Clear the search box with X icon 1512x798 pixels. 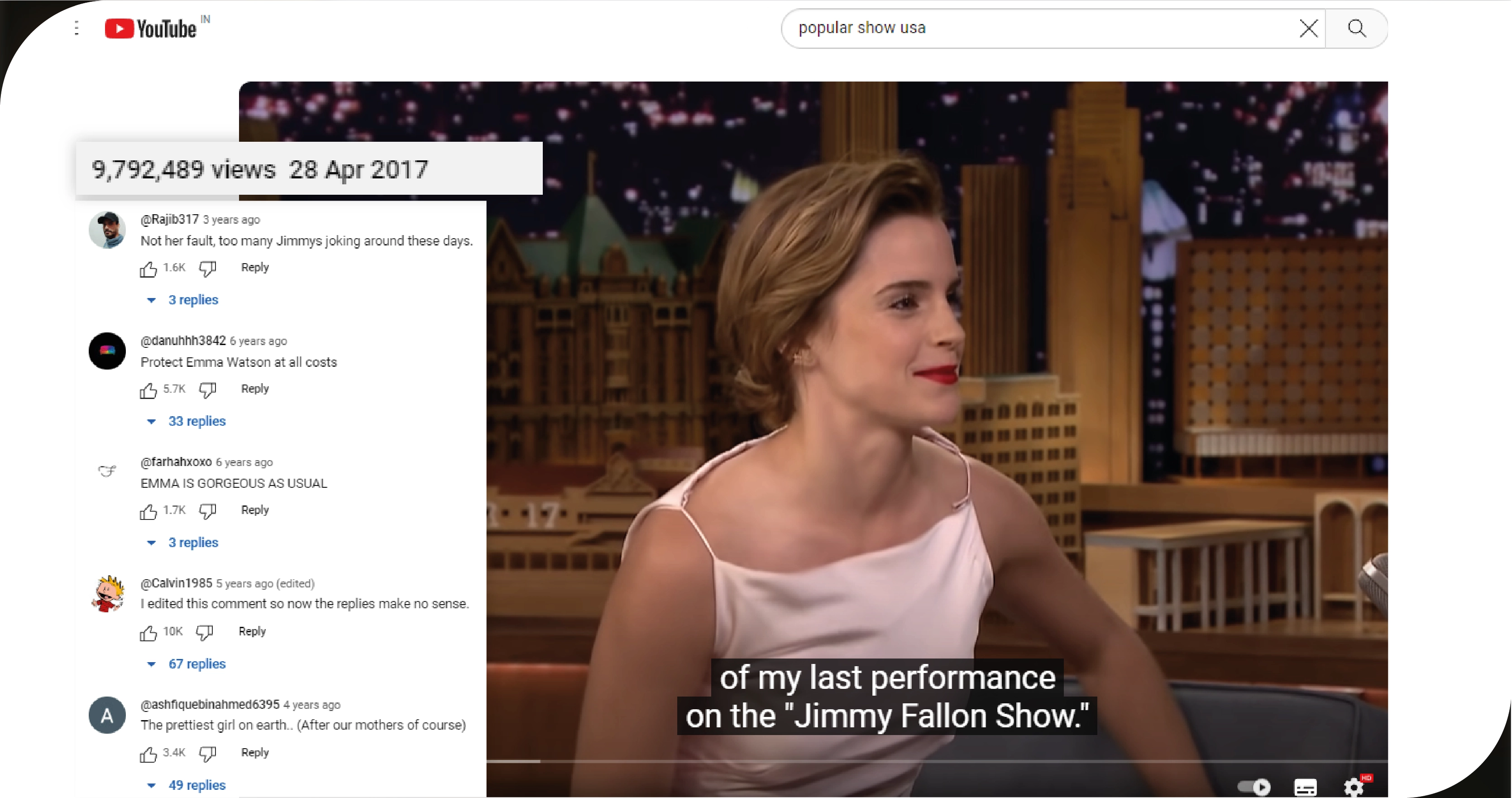click(x=1308, y=28)
